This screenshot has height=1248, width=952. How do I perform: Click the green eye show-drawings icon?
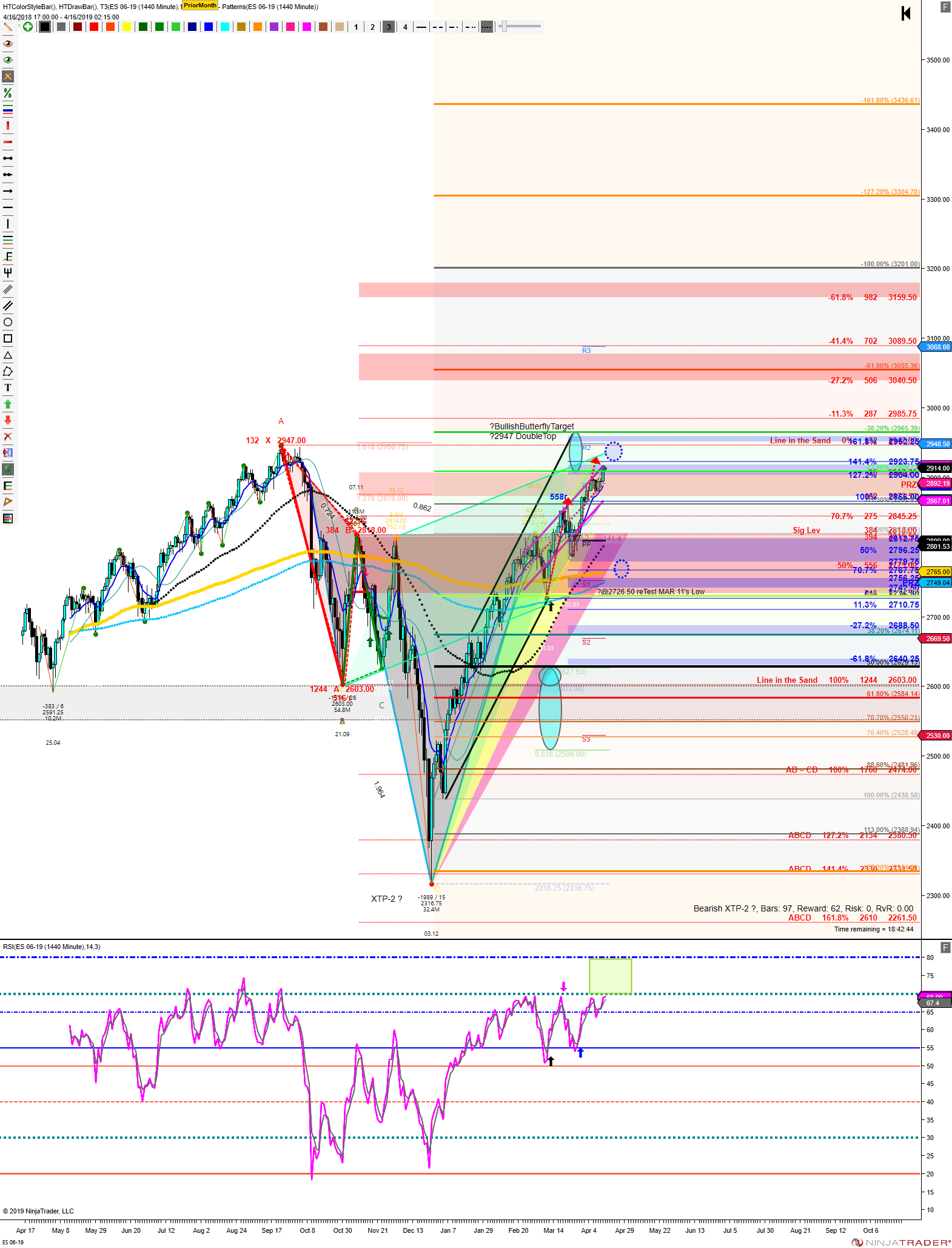tap(8, 60)
